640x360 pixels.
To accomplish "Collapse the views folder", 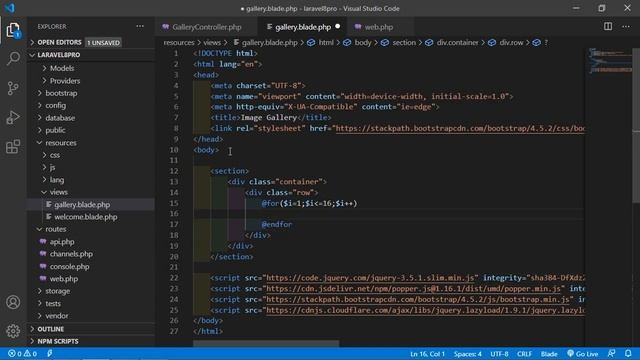I will 59,192.
